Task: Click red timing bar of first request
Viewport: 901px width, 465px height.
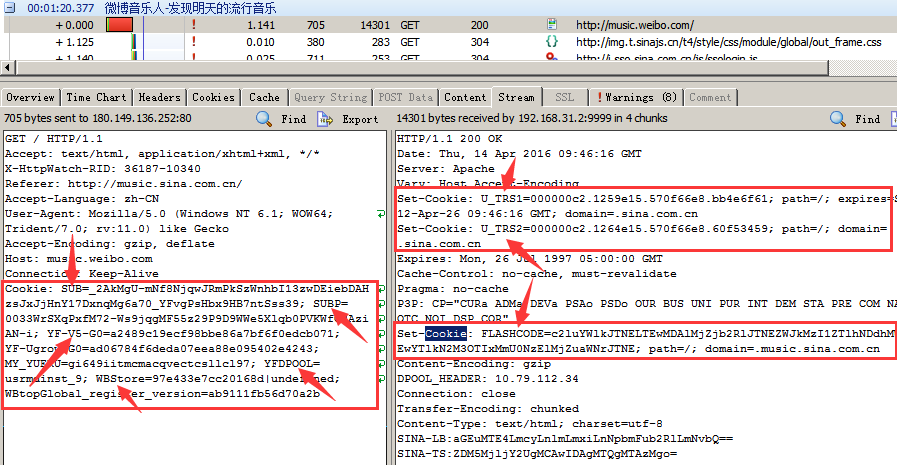Action: (119, 24)
